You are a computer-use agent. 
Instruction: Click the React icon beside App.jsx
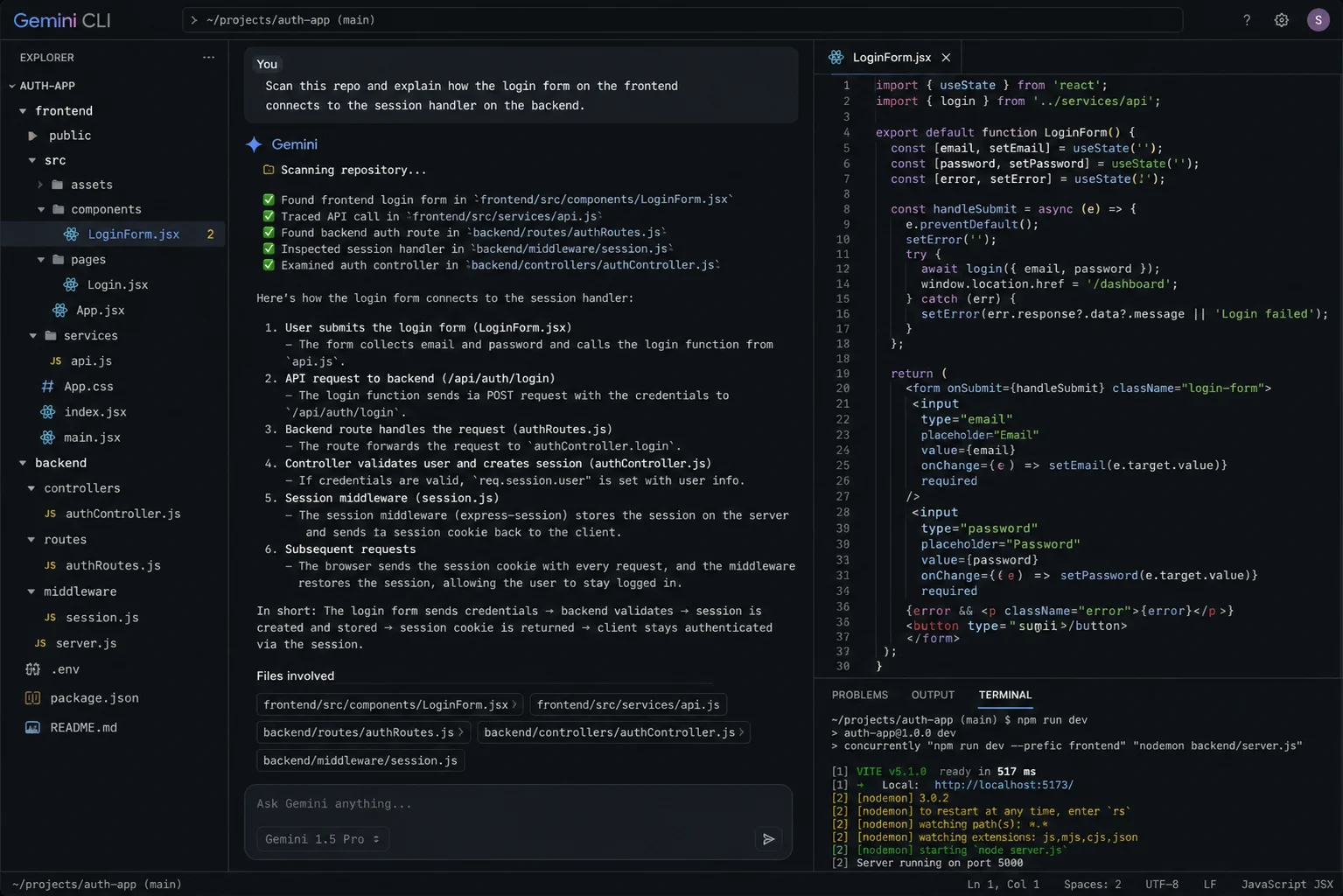pyautogui.click(x=59, y=310)
